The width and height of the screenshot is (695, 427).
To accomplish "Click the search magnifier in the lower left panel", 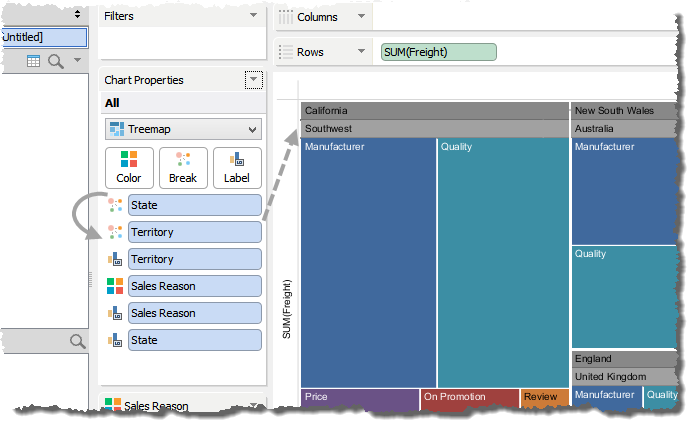I will [x=78, y=341].
